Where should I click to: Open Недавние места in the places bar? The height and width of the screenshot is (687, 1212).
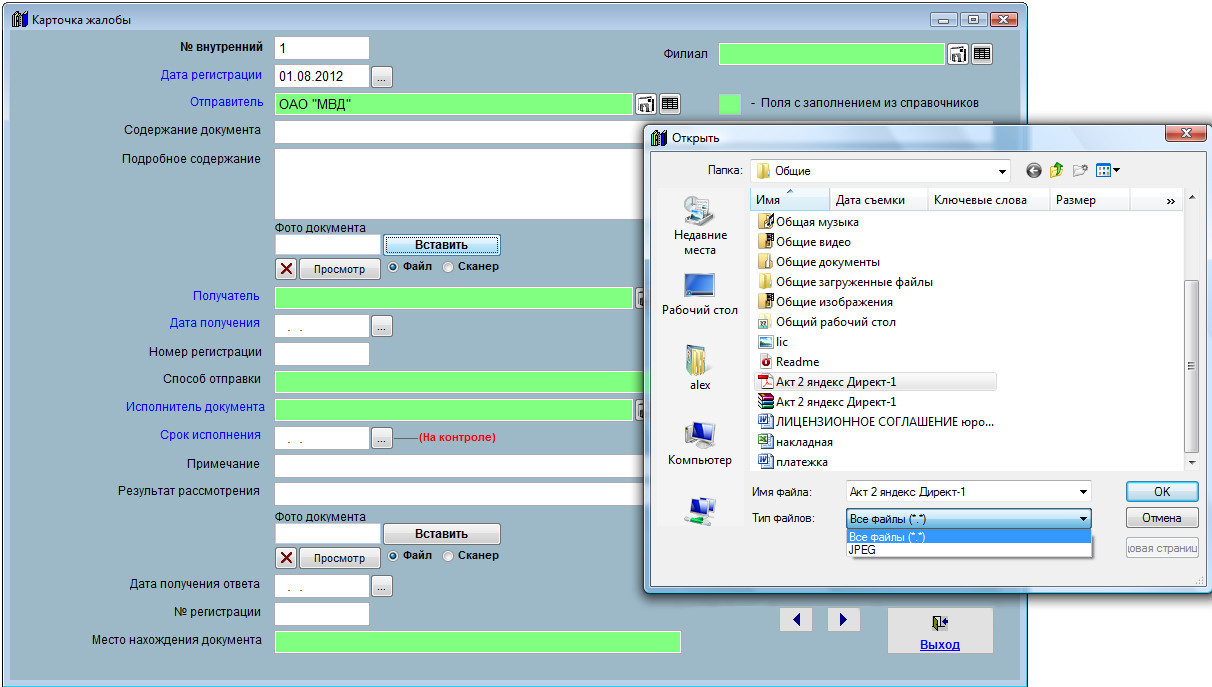tap(700, 226)
